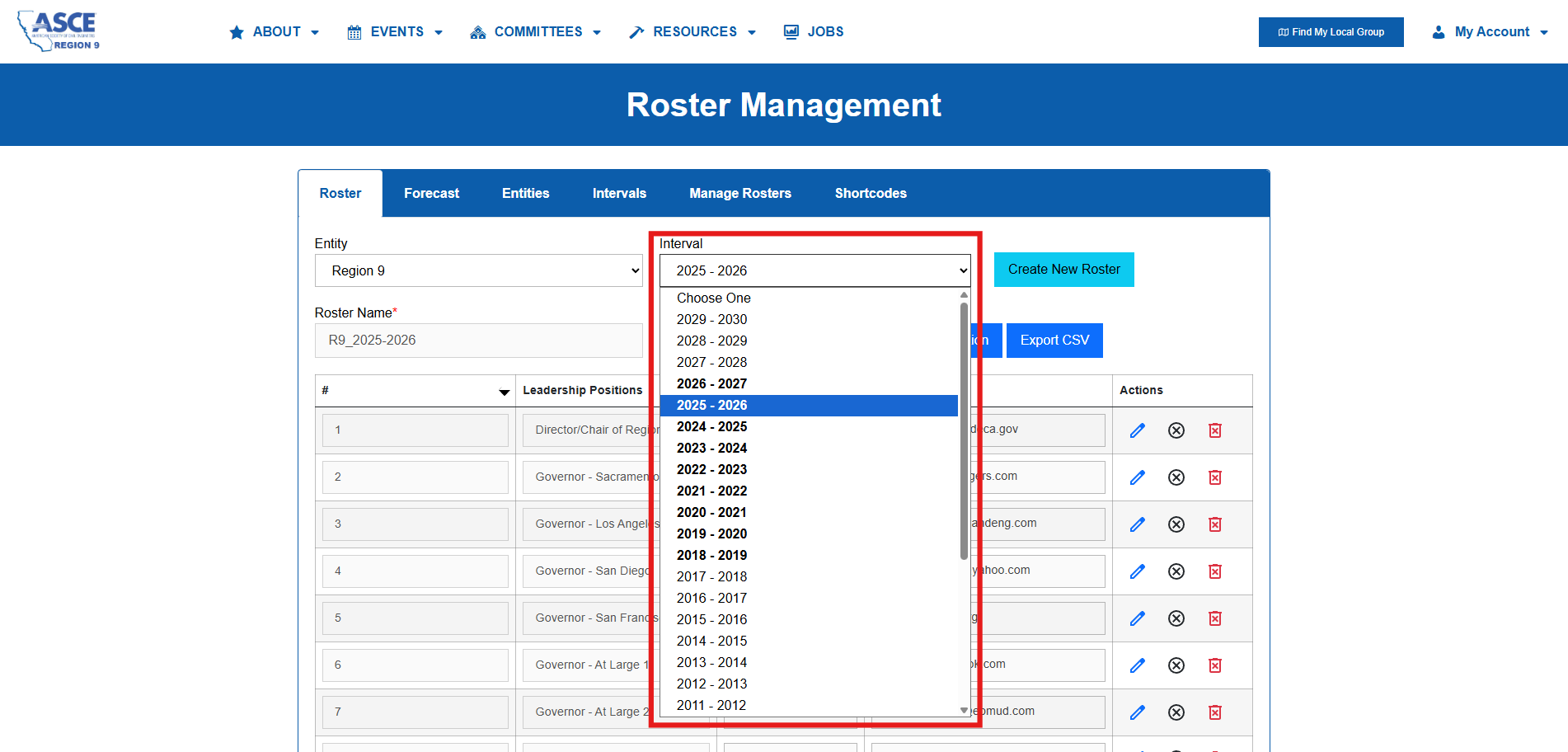Go to the Entities tab
This screenshot has width=1568, height=752.
coord(526,194)
